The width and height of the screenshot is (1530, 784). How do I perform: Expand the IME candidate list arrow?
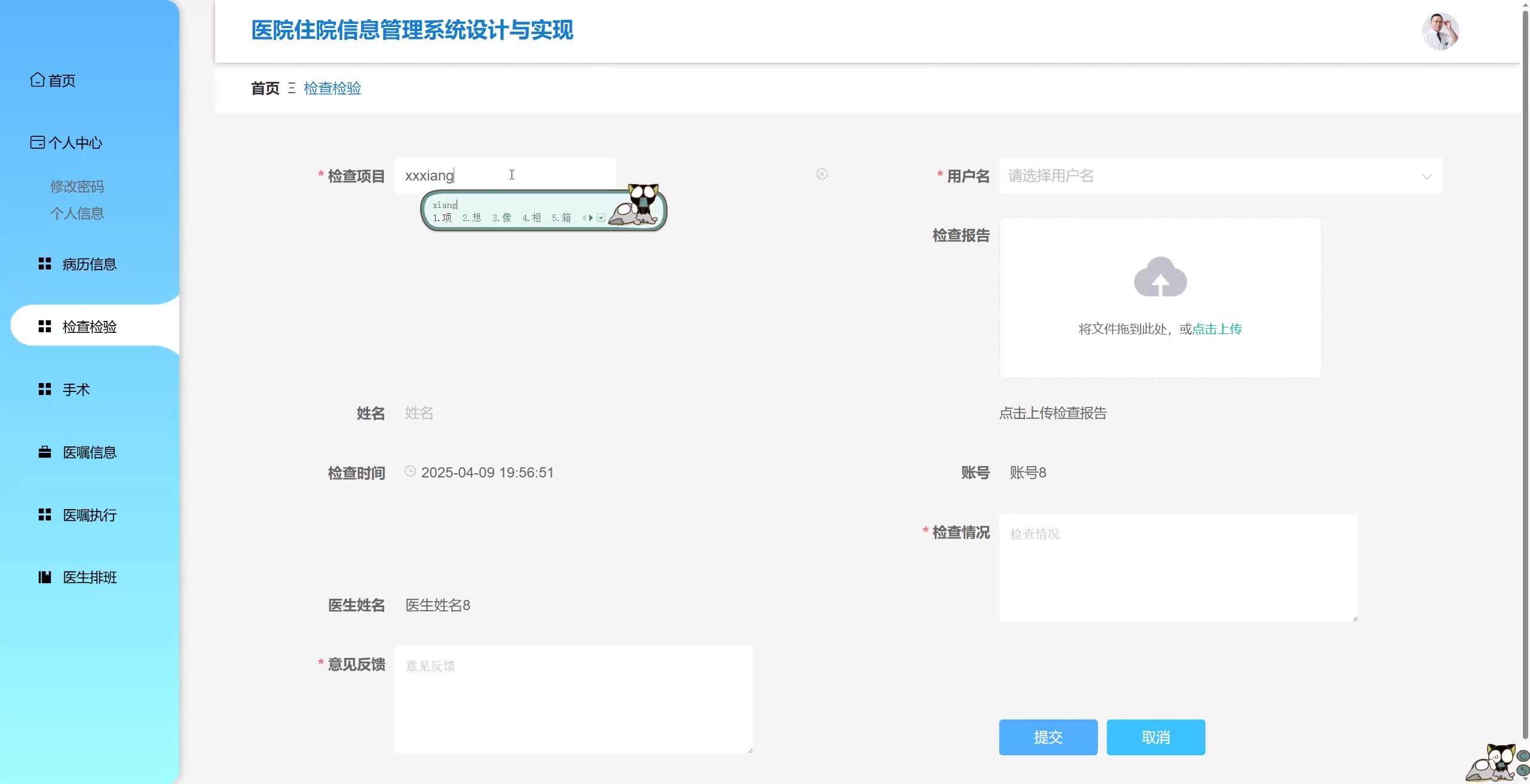pyautogui.click(x=601, y=218)
